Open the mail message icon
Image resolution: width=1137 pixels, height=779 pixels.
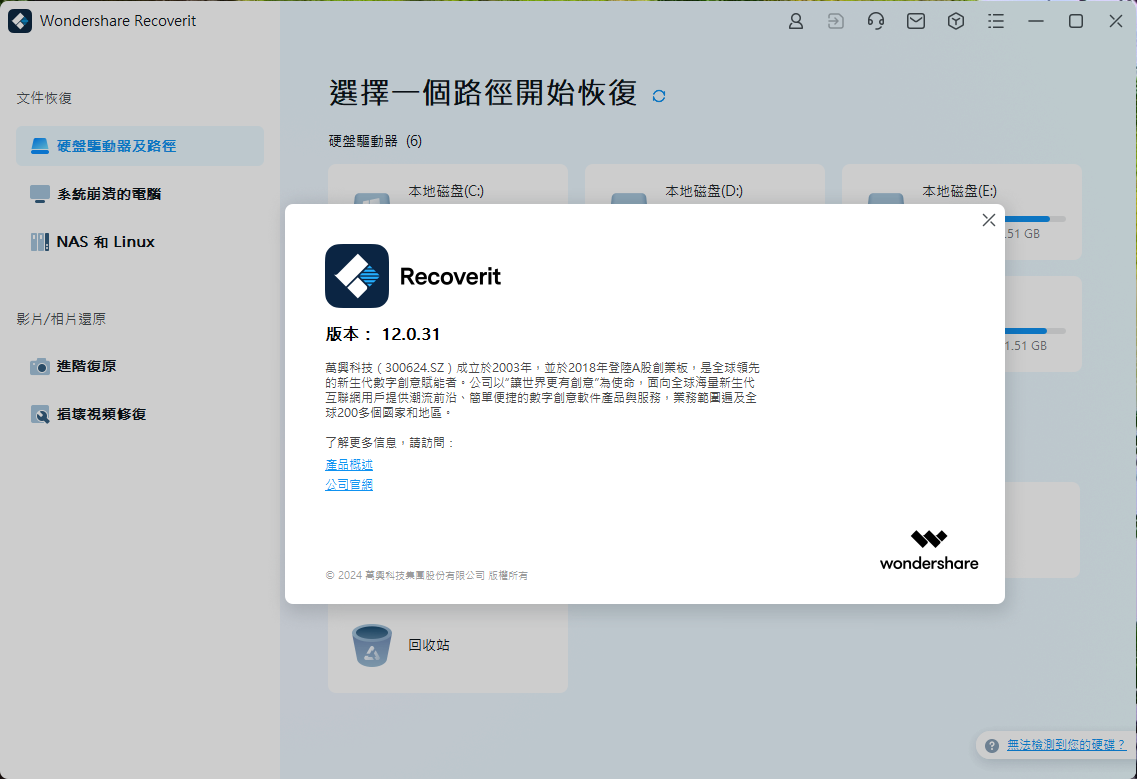(916, 21)
